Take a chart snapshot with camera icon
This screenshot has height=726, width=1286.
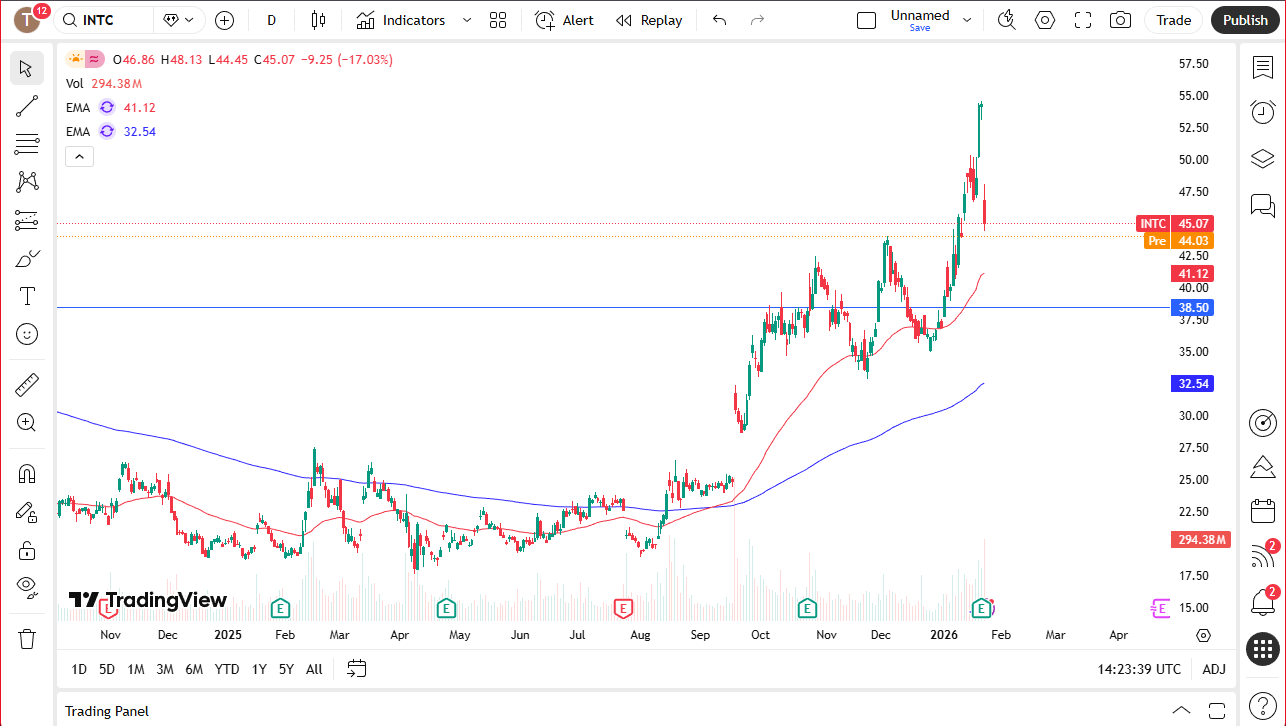(x=1121, y=20)
